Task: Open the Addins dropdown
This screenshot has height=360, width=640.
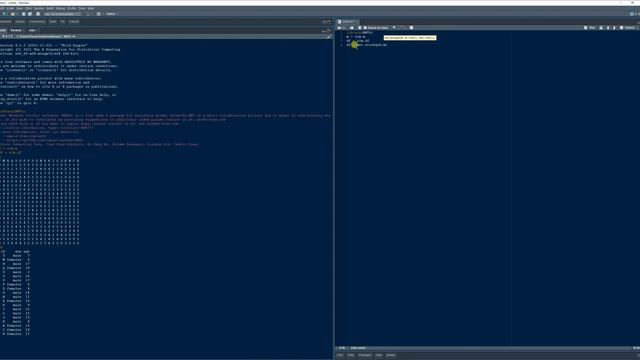Action: pos(111,14)
